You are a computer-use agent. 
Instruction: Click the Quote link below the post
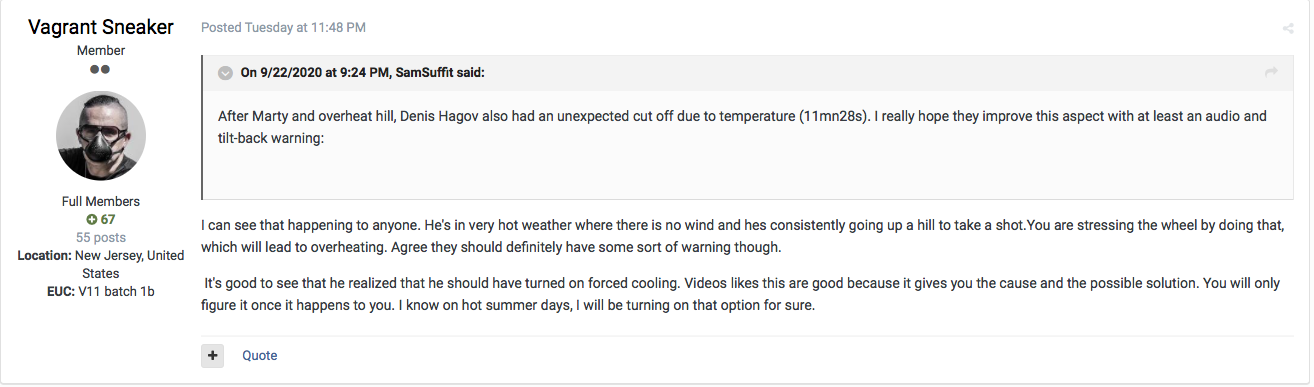coord(260,356)
